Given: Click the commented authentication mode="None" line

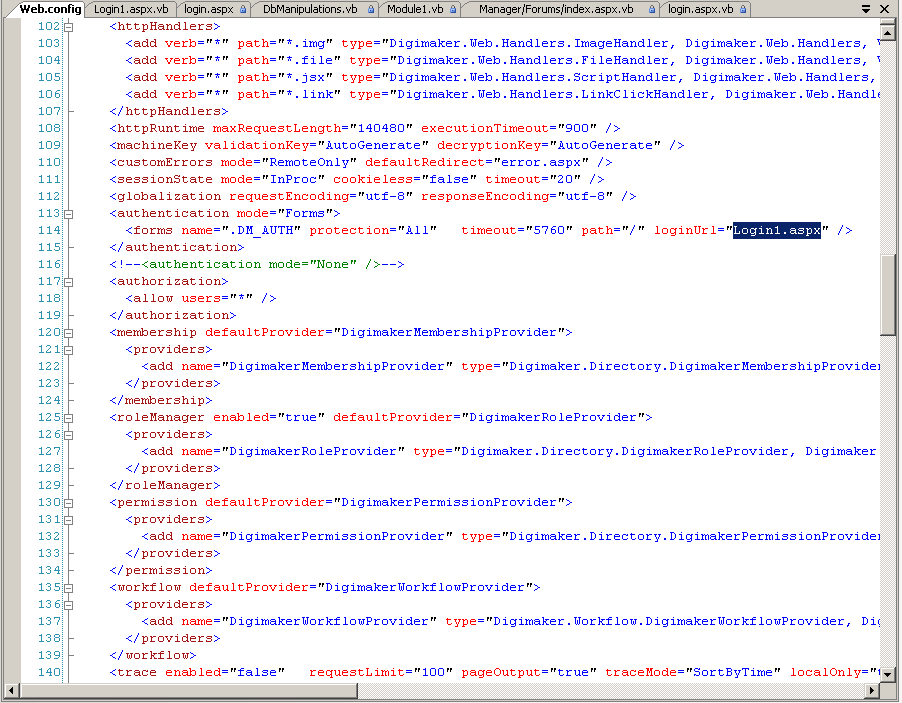Looking at the screenshot, I should [x=257, y=264].
